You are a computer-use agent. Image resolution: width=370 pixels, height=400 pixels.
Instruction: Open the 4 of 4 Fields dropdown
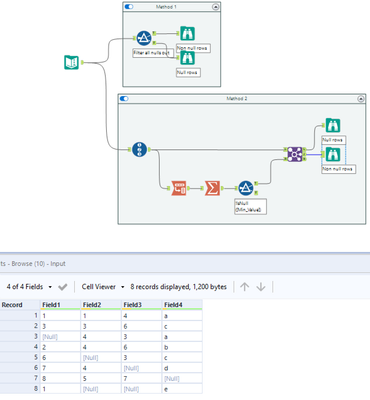click(x=29, y=287)
